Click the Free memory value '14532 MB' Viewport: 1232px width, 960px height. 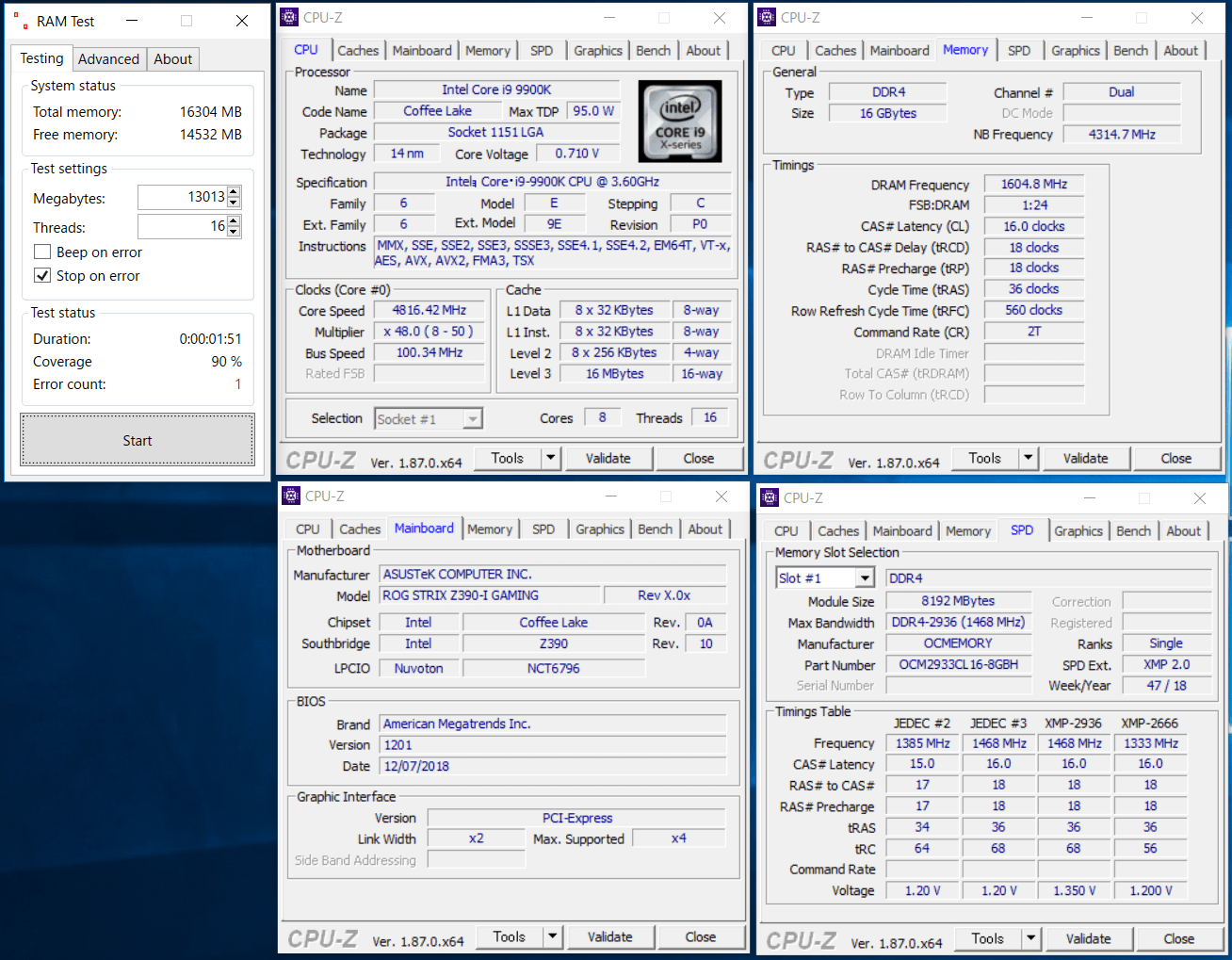tap(211, 135)
